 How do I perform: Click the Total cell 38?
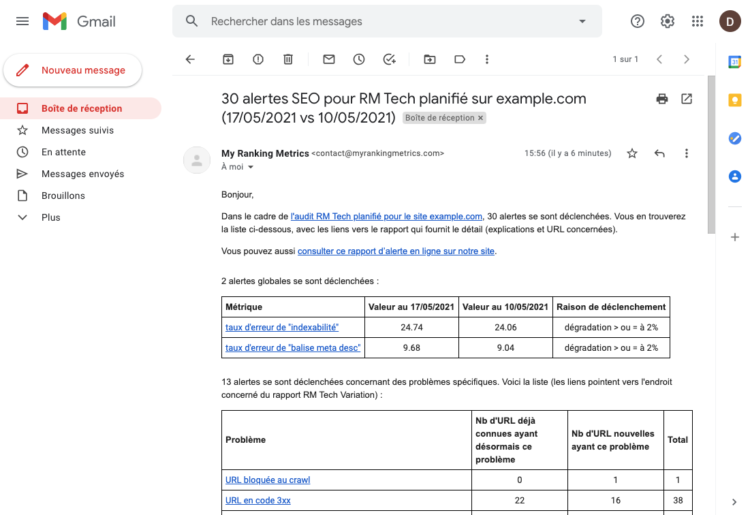click(x=678, y=501)
